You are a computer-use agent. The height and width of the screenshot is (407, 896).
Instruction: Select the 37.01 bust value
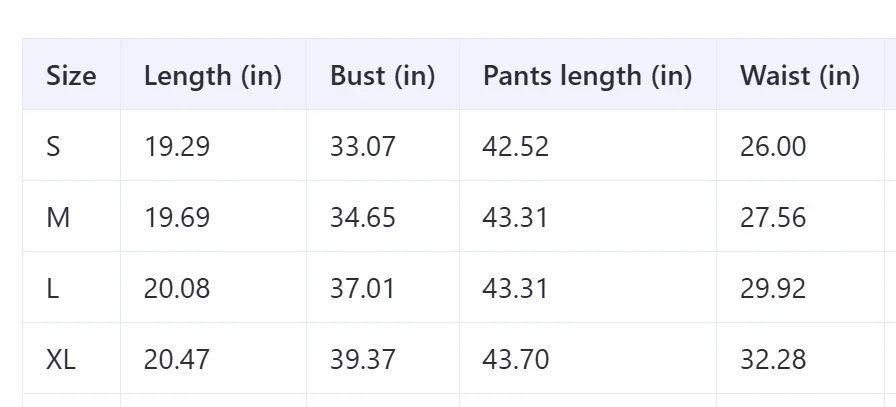coord(362,289)
